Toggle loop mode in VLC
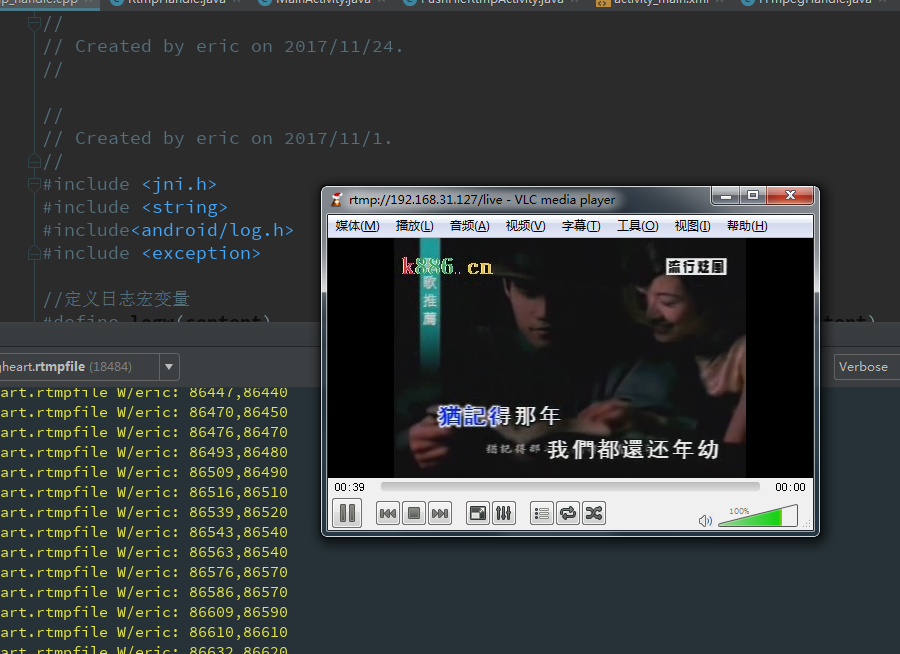Image resolution: width=900 pixels, height=654 pixels. [568, 513]
